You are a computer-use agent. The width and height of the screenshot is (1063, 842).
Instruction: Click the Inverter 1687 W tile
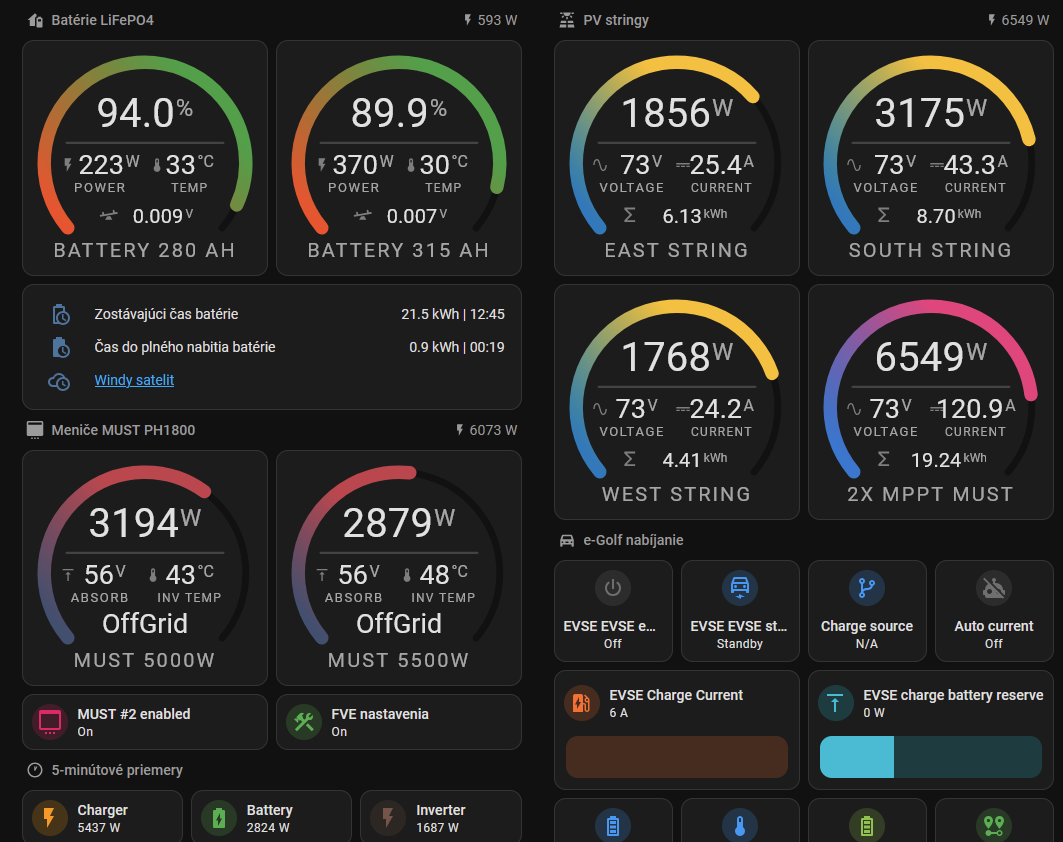pyautogui.click(x=441, y=816)
